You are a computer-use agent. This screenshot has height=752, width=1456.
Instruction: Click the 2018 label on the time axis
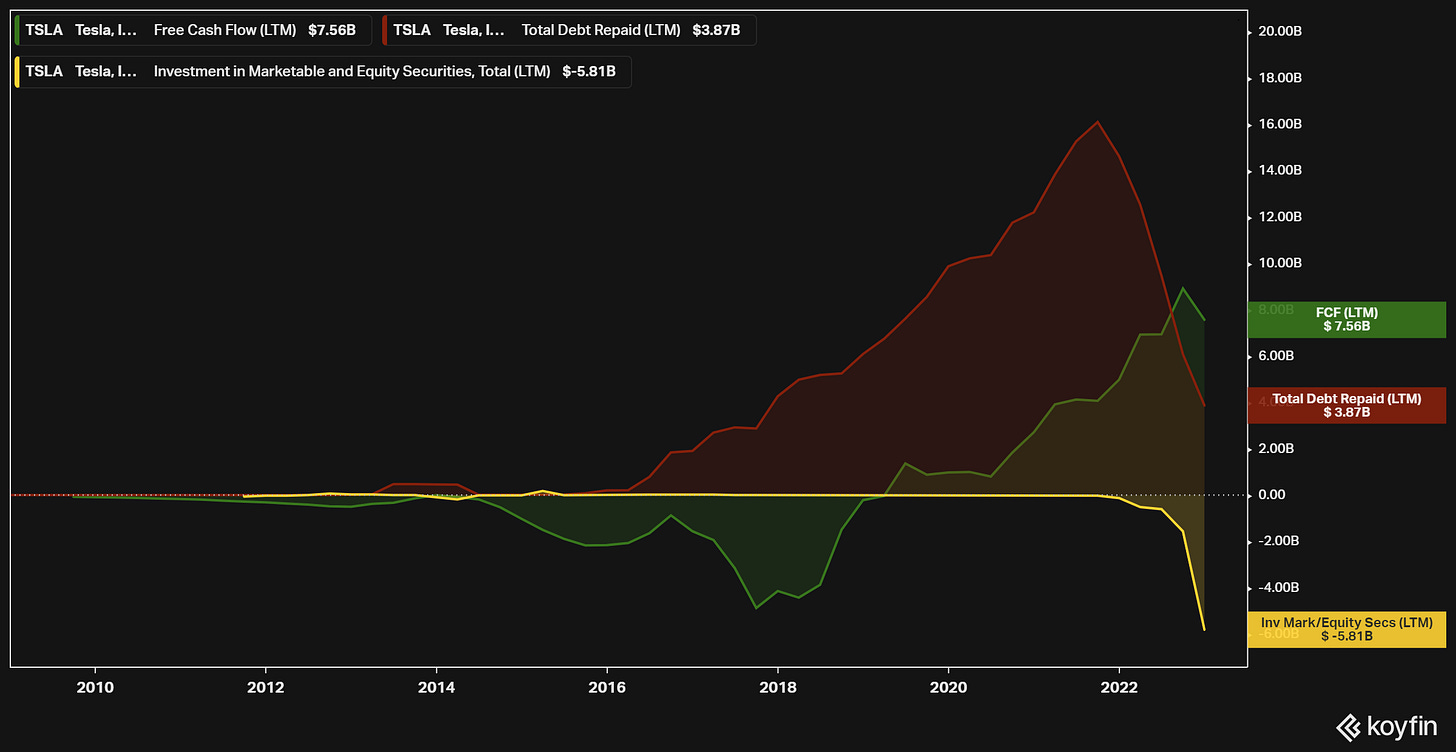777,687
